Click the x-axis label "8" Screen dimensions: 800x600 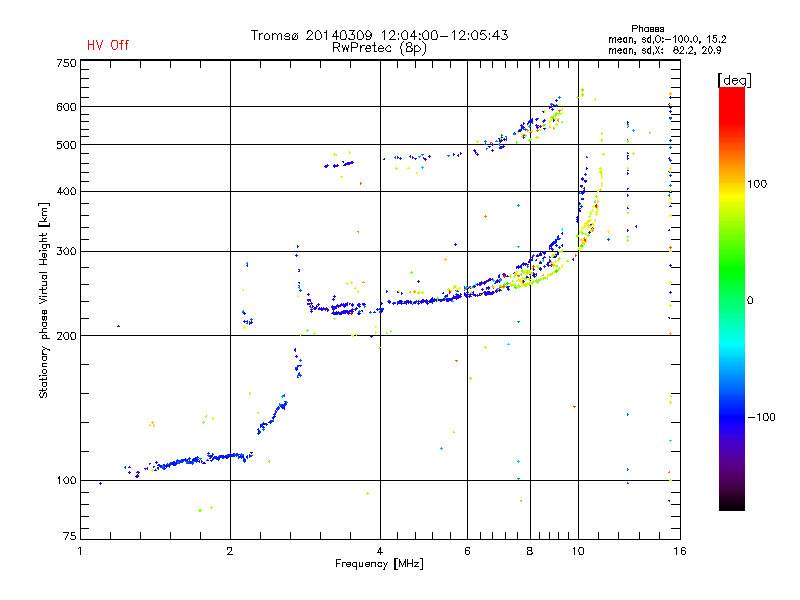530,551
